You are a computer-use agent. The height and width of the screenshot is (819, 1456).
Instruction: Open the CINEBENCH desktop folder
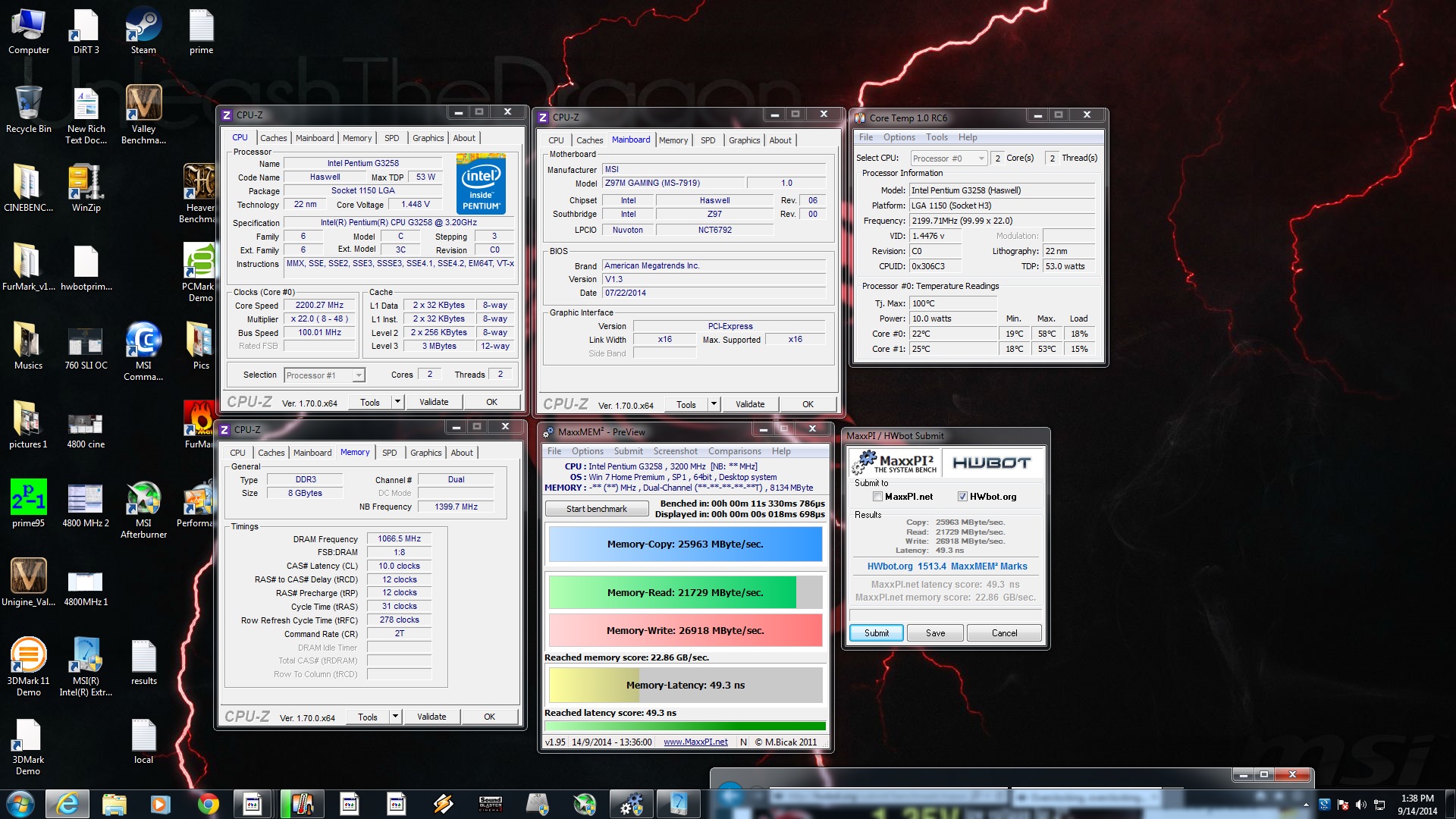point(28,190)
